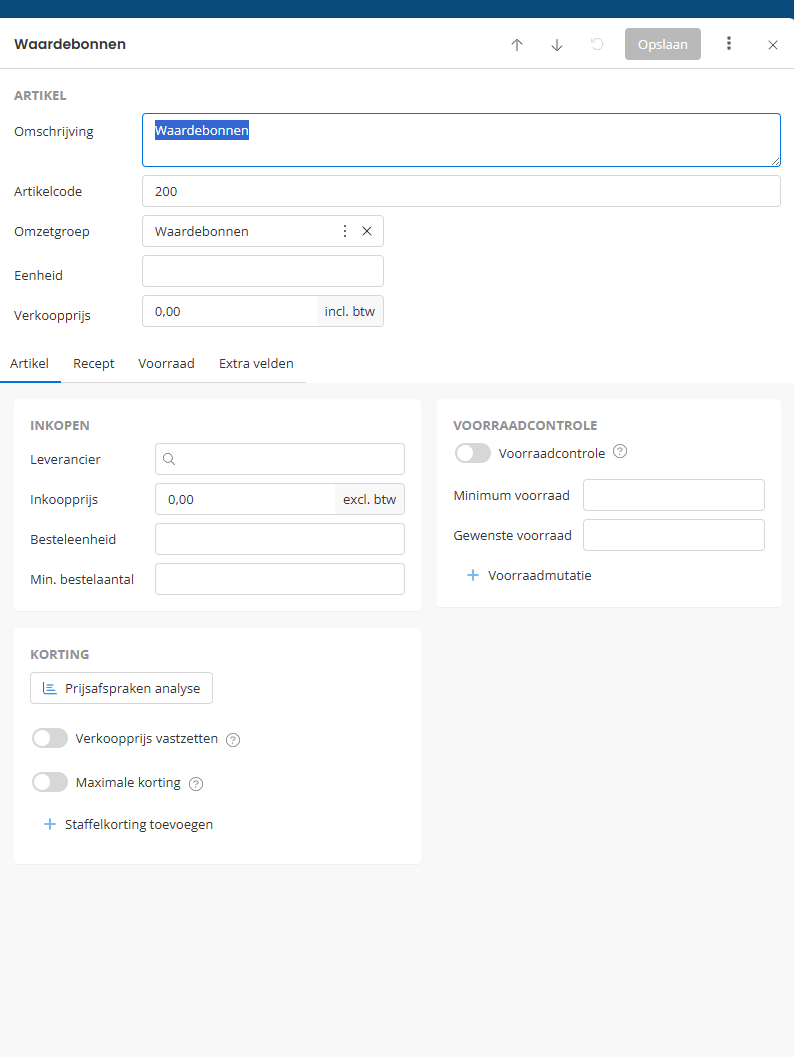Open Omzetgroep options via vertical dots

click(x=345, y=231)
